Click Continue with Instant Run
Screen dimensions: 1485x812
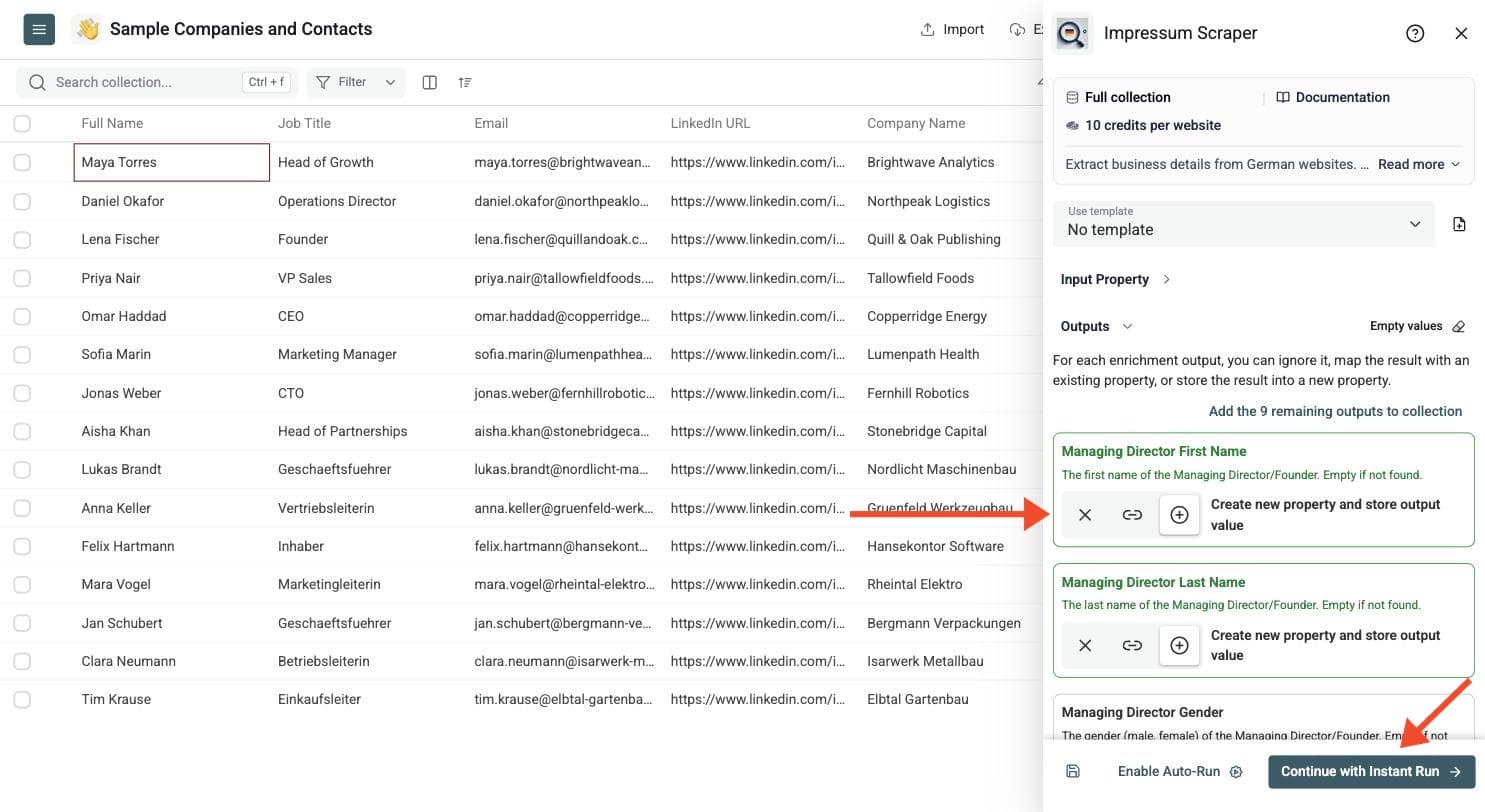click(1371, 771)
